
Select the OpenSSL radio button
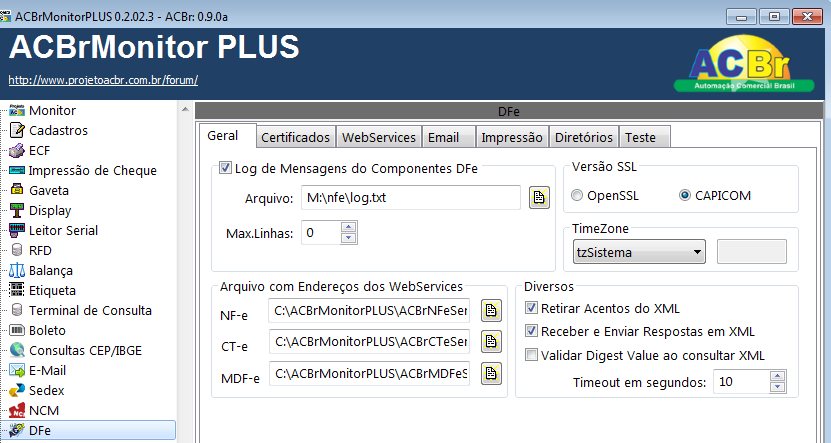click(x=577, y=196)
